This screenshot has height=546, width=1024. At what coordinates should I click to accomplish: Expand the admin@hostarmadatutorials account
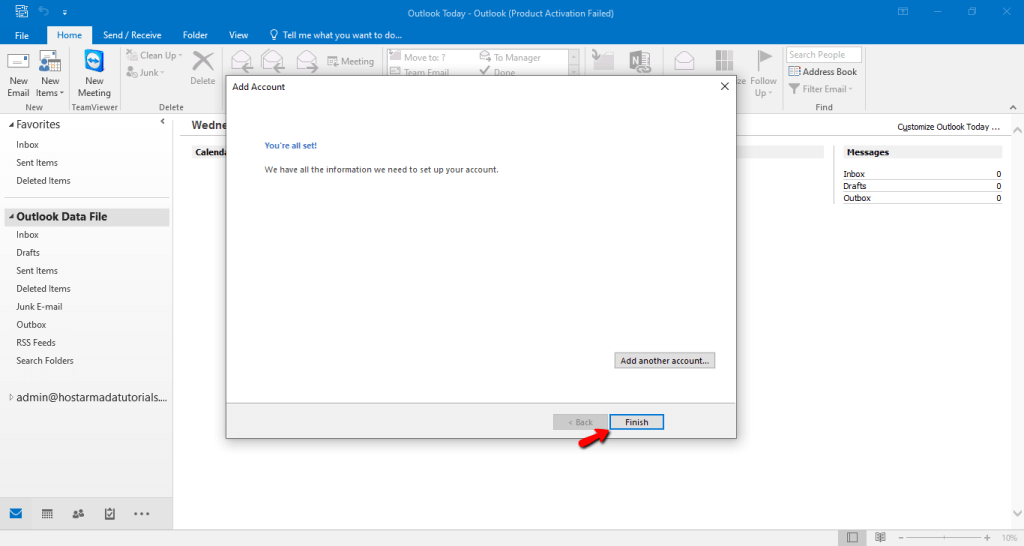pos(11,397)
